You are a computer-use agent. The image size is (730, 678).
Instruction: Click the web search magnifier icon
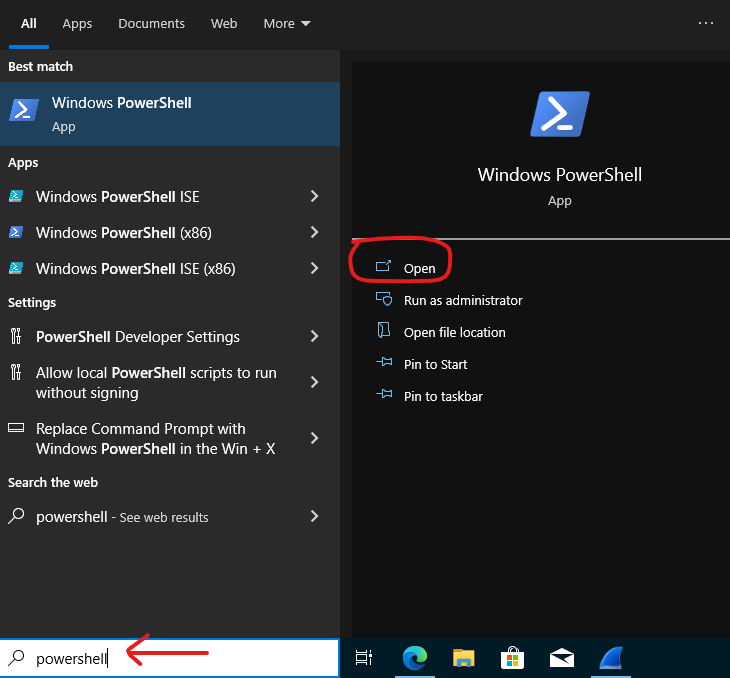(x=16, y=516)
